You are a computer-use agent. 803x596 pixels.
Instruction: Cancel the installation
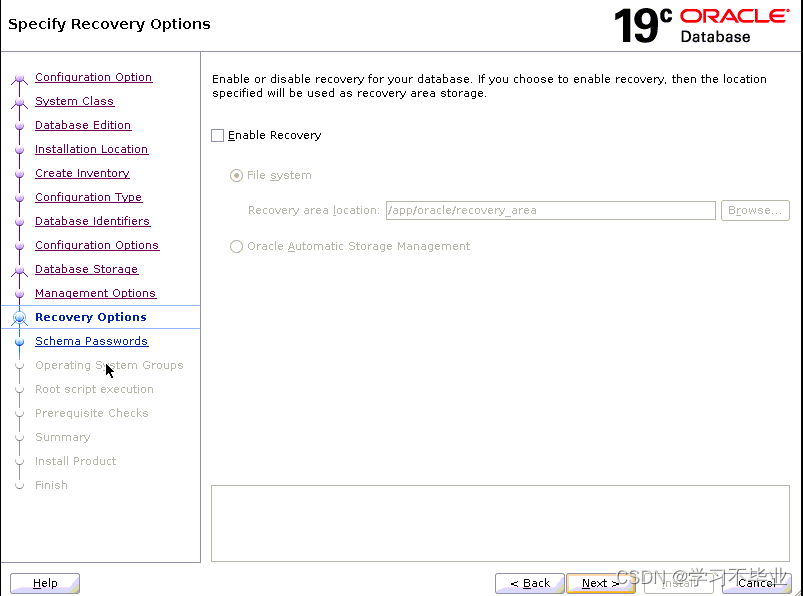[x=755, y=583]
